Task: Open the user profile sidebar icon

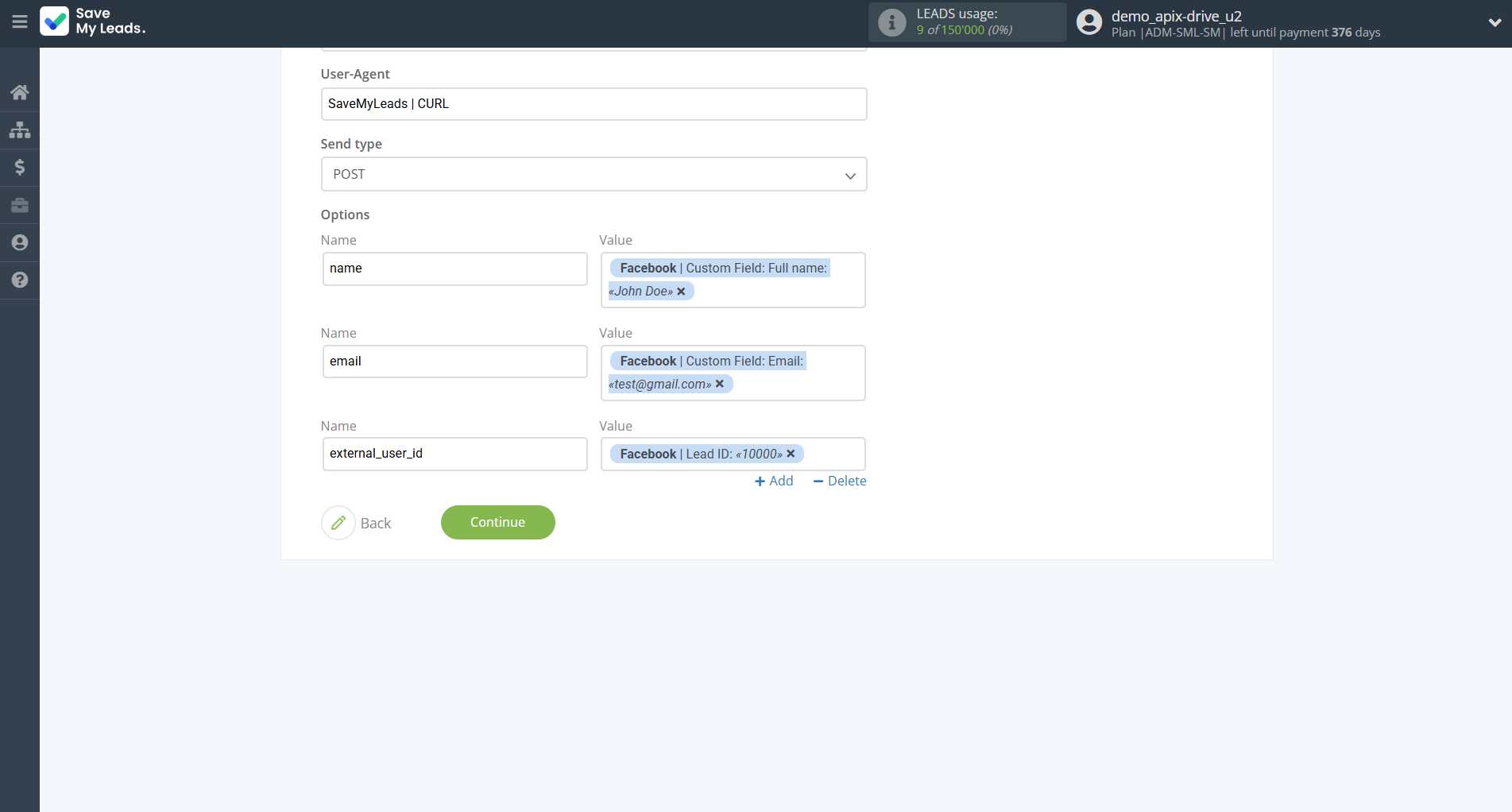Action: [19, 242]
